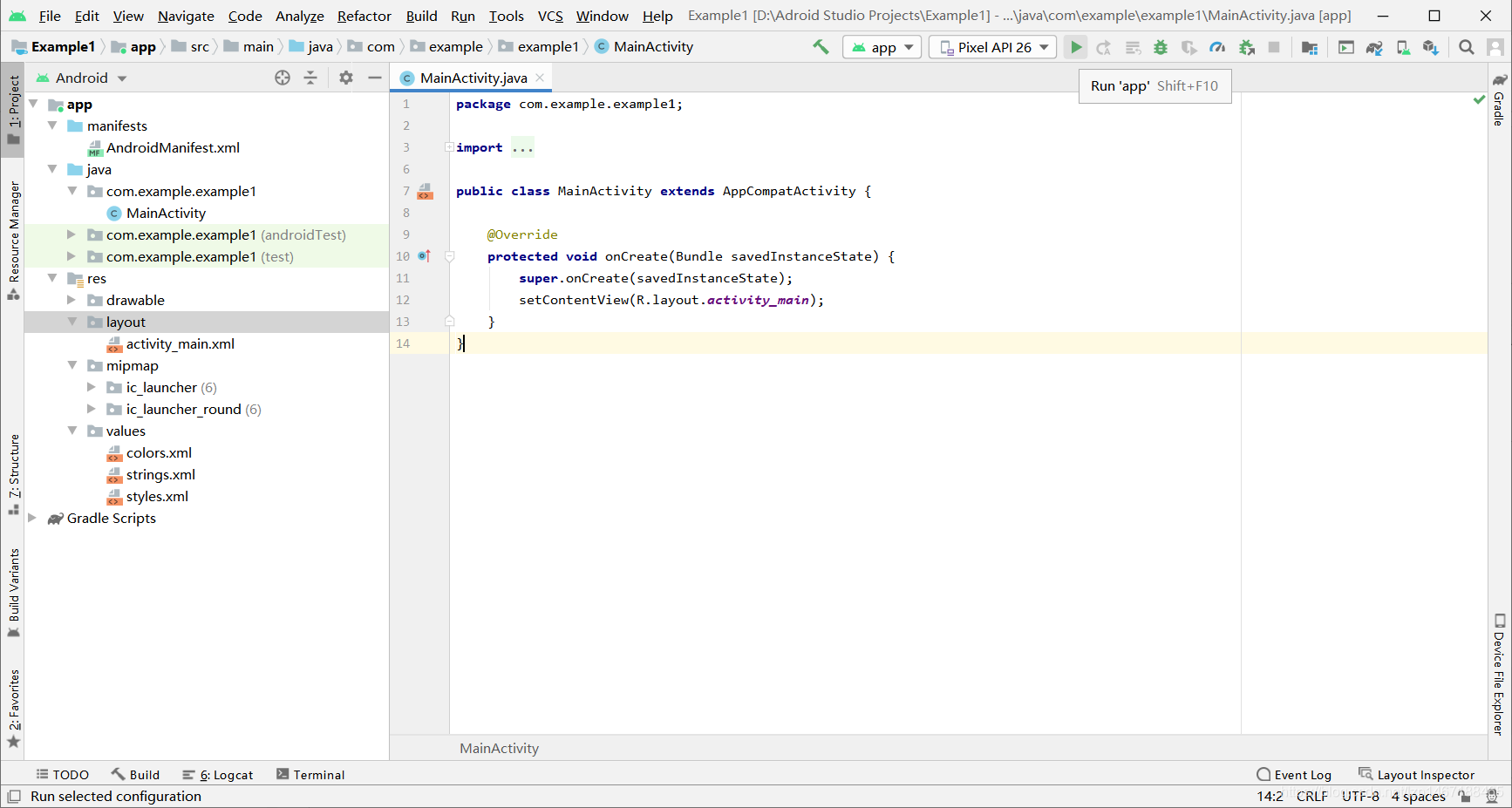Toggle the Structure tool window
Viewport: 1512px width, 808px height.
coord(13,474)
